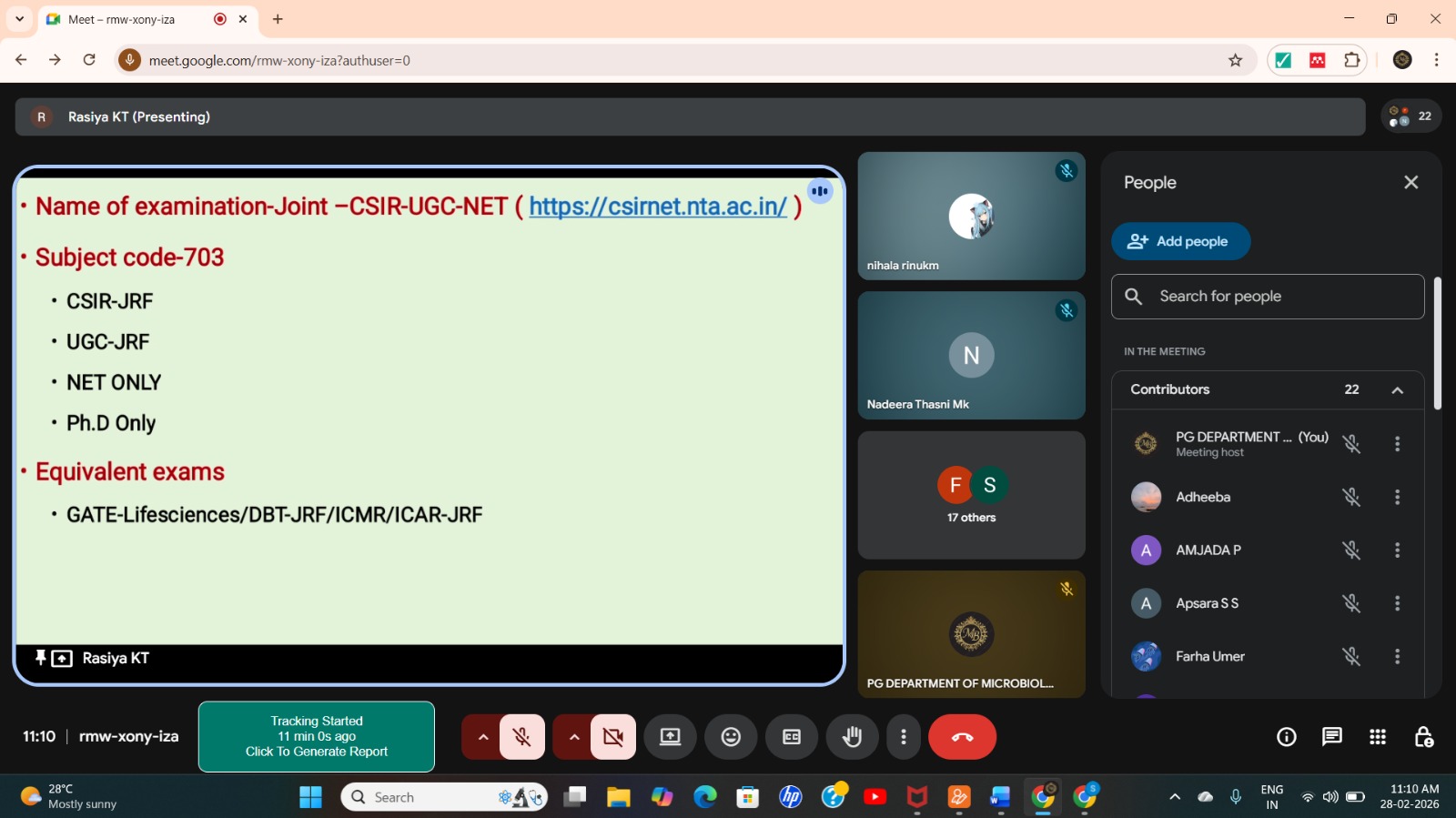Open host controls lock icon
The image size is (1456, 818).
[1423, 737]
